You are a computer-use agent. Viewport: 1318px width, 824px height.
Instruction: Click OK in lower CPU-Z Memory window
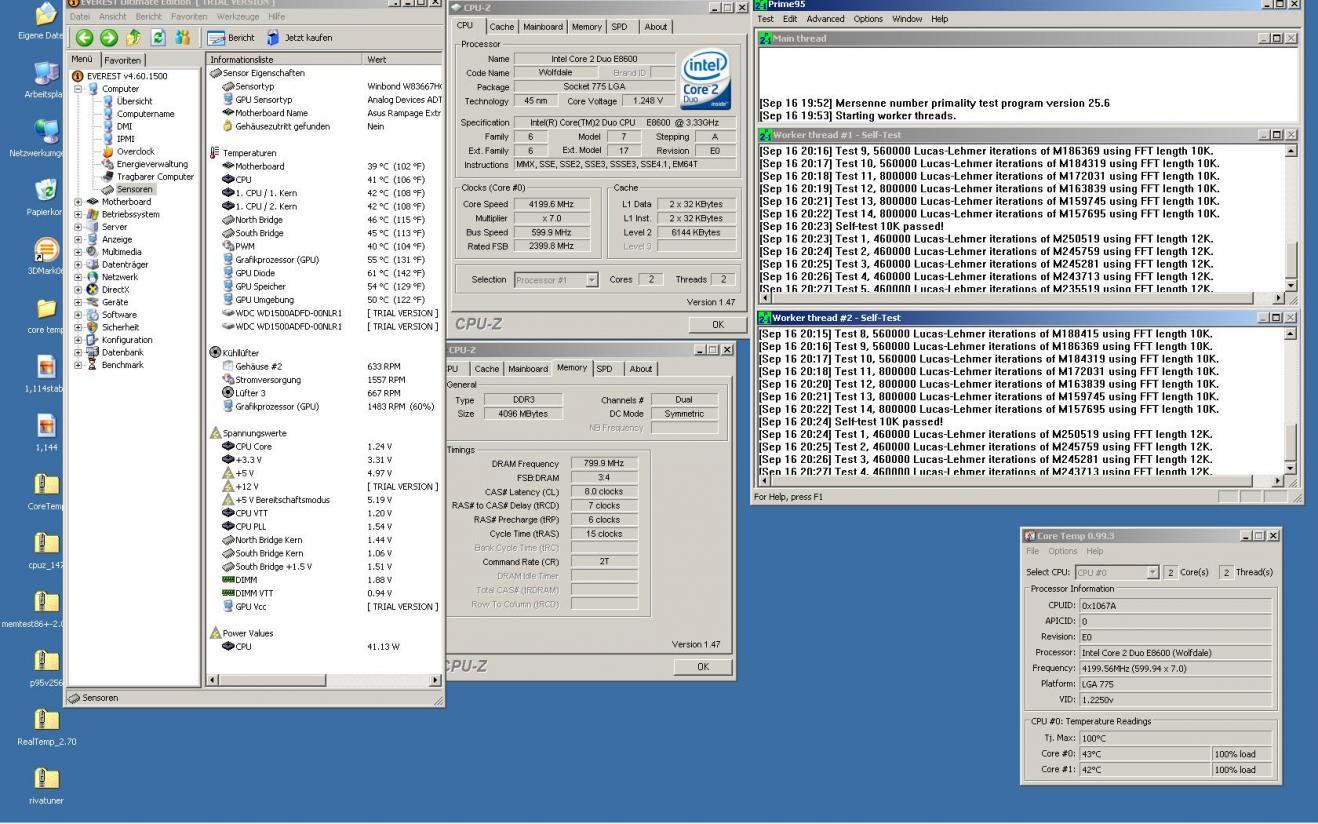click(x=702, y=667)
